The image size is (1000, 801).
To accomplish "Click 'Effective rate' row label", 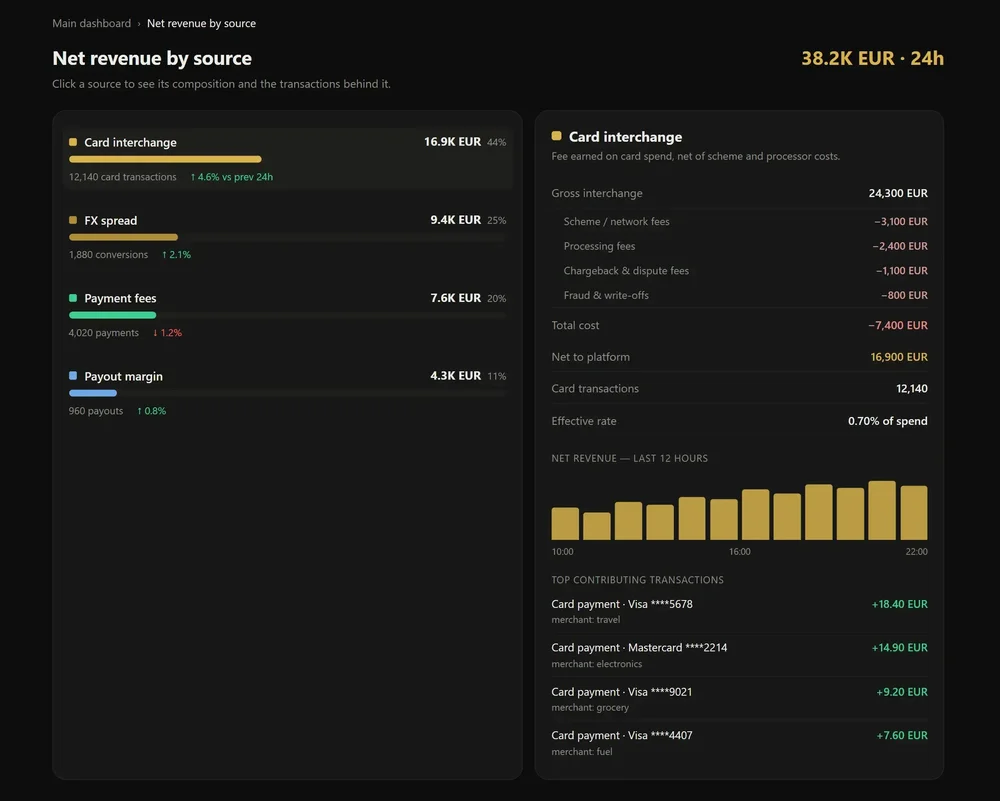I will pyautogui.click(x=584, y=420).
